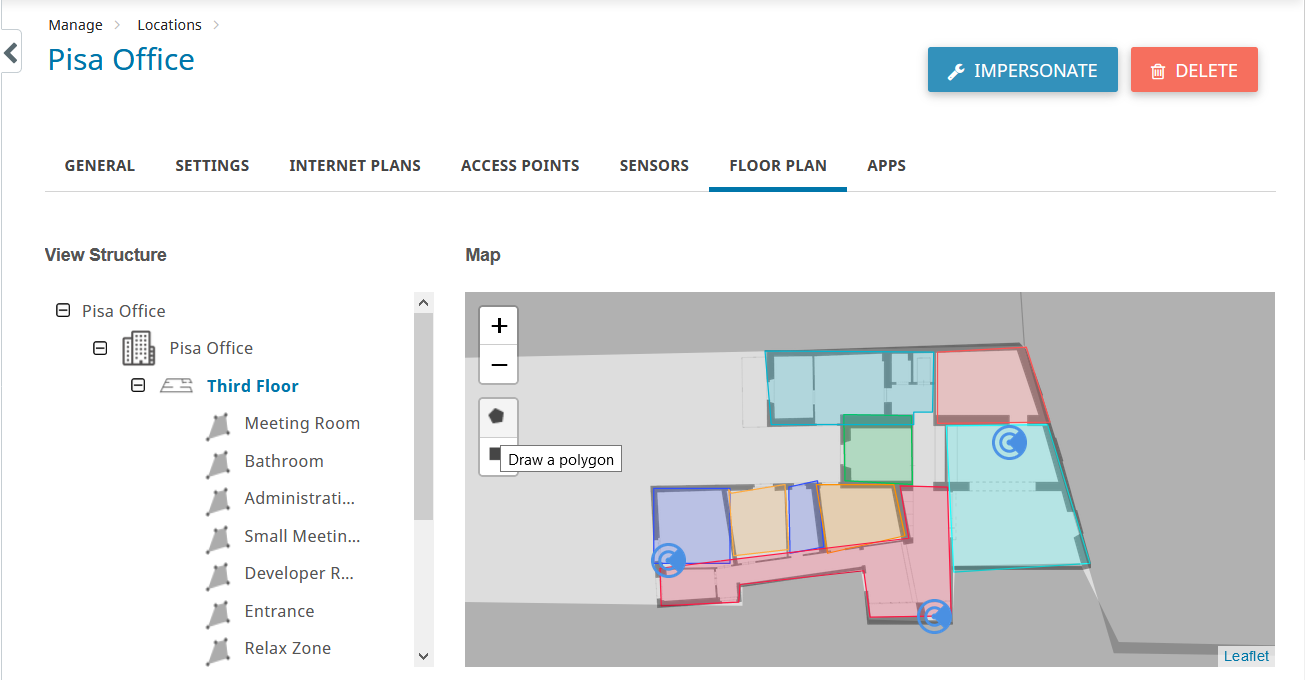Collapse the Third Floor node
This screenshot has width=1305, height=680.
[138, 386]
